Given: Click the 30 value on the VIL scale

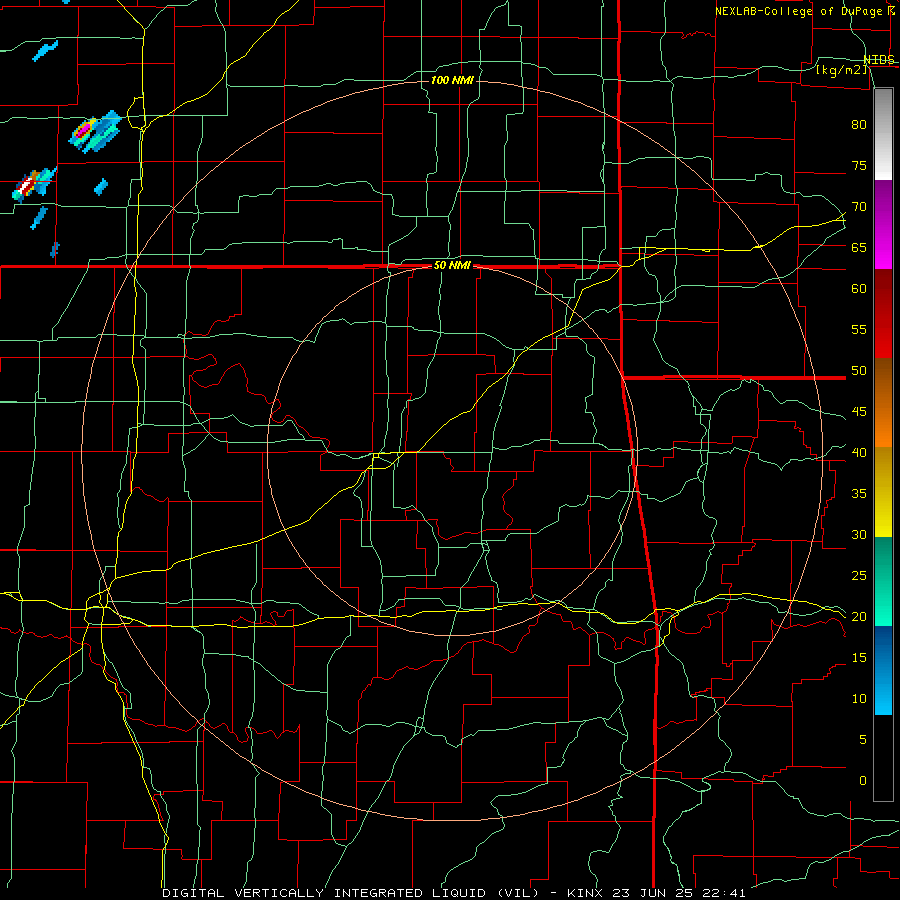Looking at the screenshot, I should click(859, 534).
